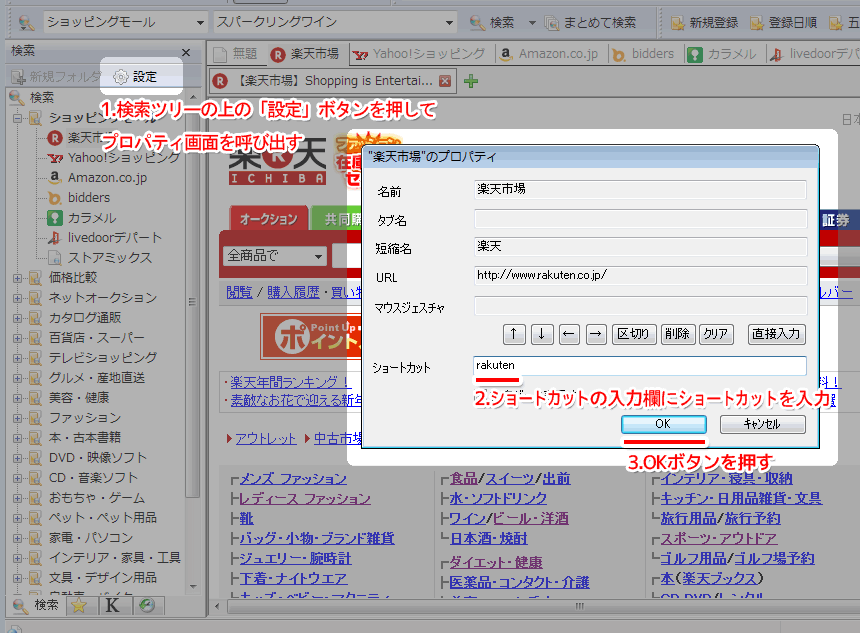Expand the テレビショッピング tree folder
The width and height of the screenshot is (860, 633).
pos(18,358)
